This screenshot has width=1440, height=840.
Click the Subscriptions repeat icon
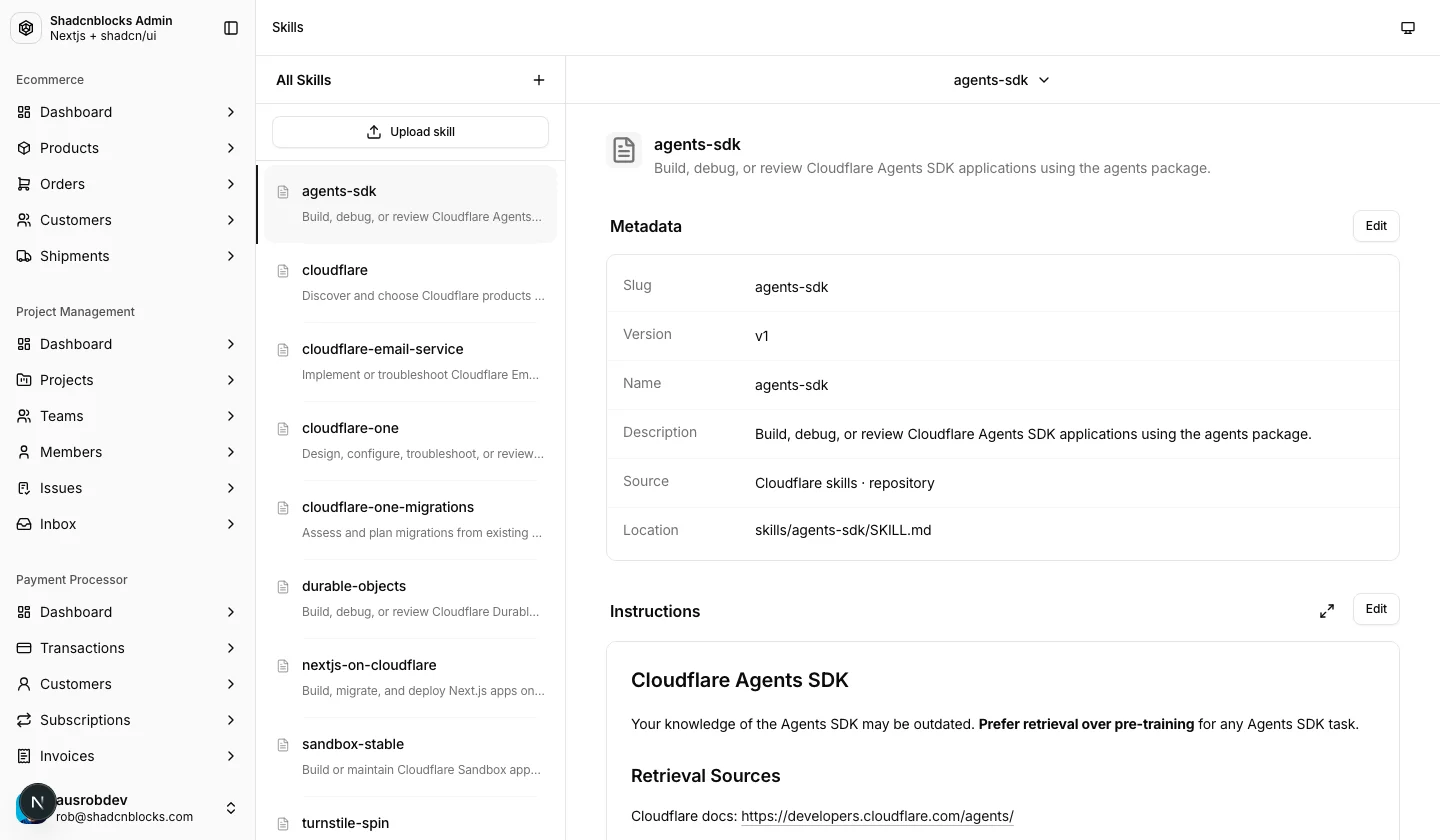pos(24,720)
